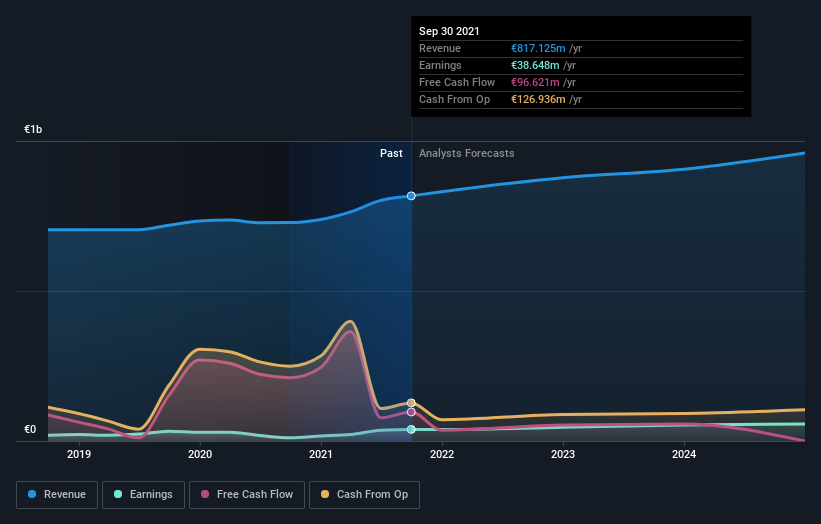Click the 'Revenue' row label in tooltip
821x524 pixels.
click(x=440, y=48)
